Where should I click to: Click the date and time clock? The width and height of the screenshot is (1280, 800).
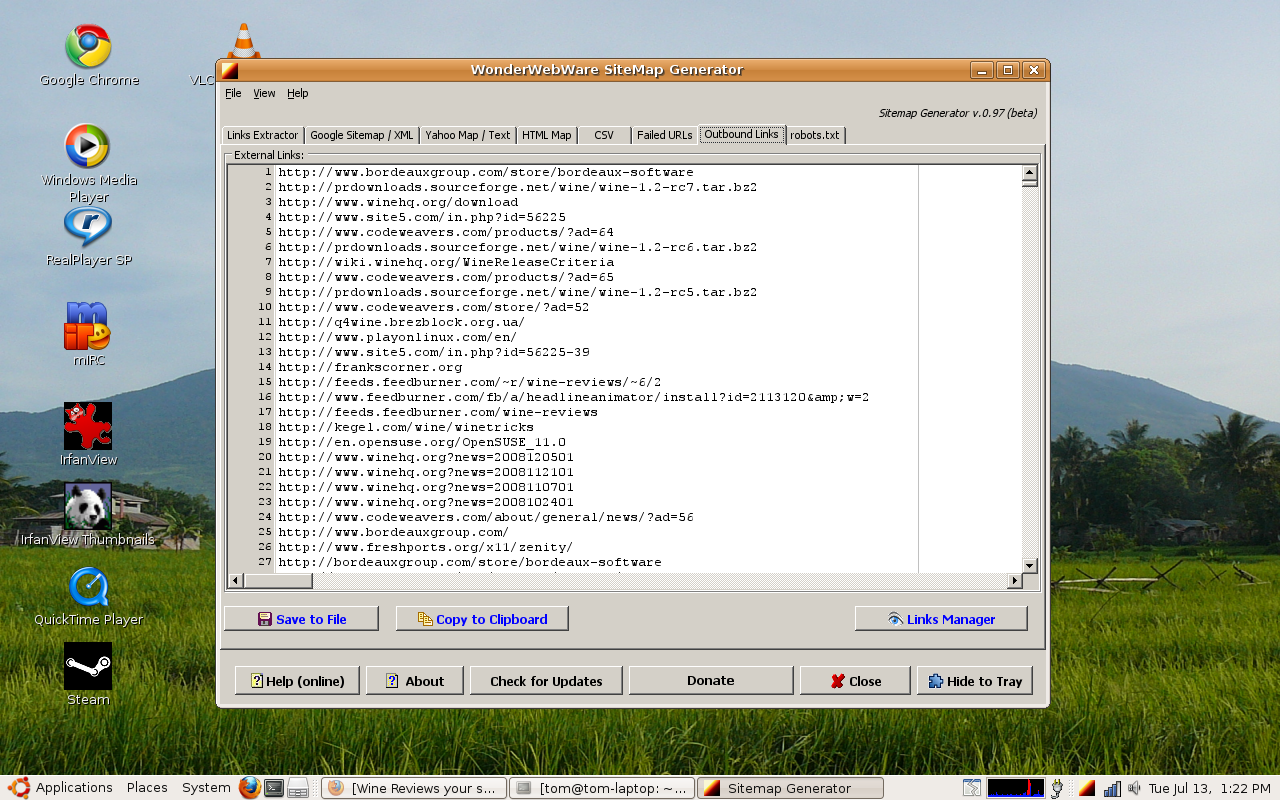(1210, 788)
